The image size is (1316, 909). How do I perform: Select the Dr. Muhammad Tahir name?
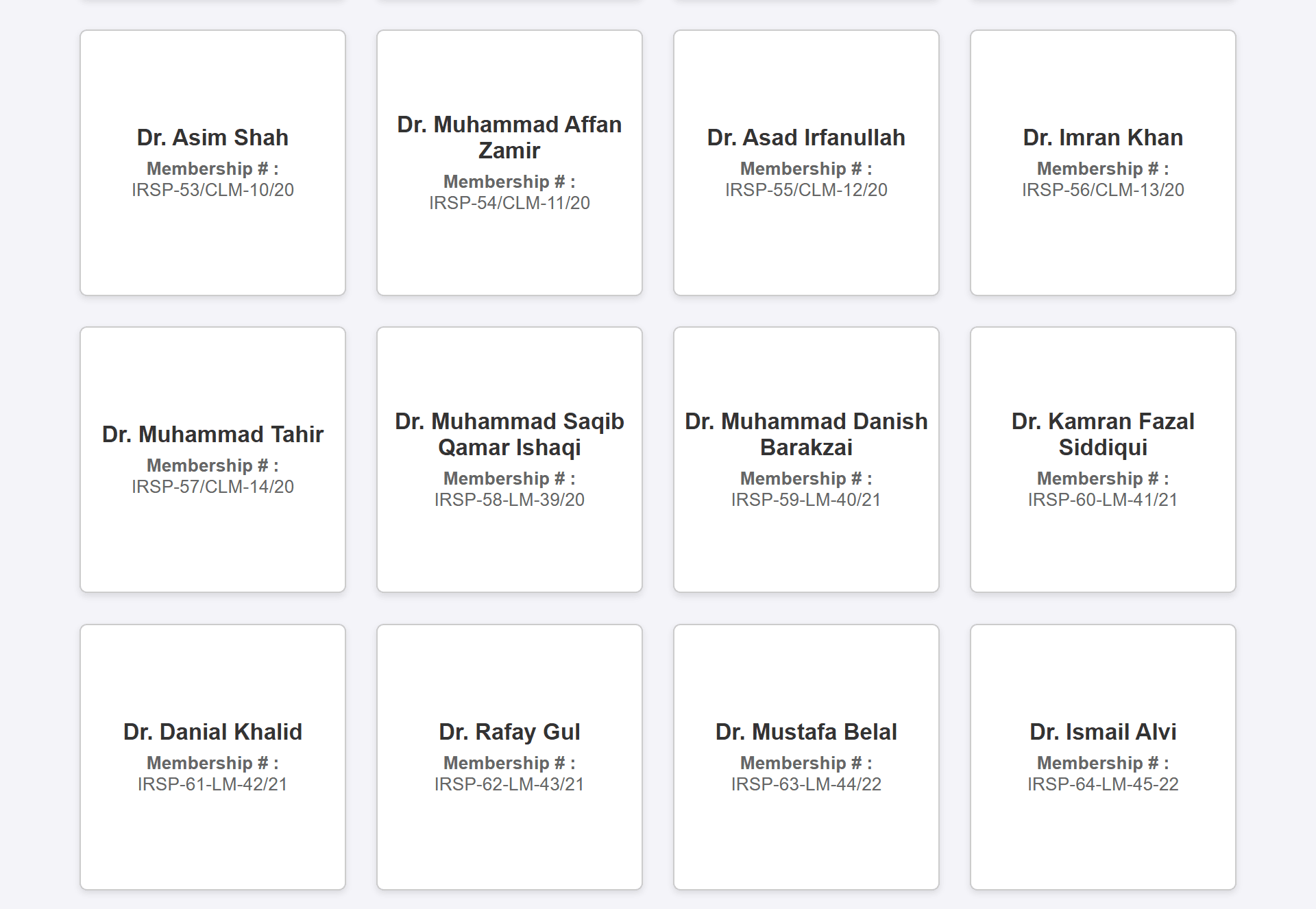212,435
